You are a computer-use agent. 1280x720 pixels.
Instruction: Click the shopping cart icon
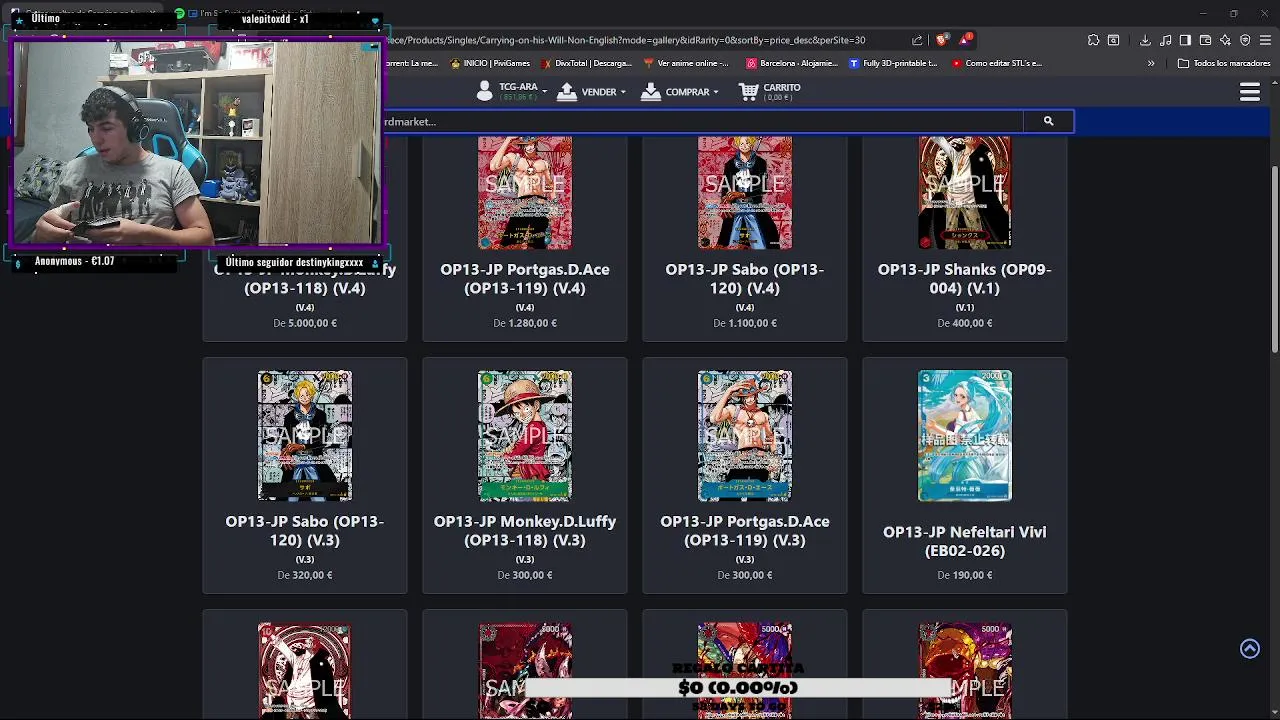748,92
